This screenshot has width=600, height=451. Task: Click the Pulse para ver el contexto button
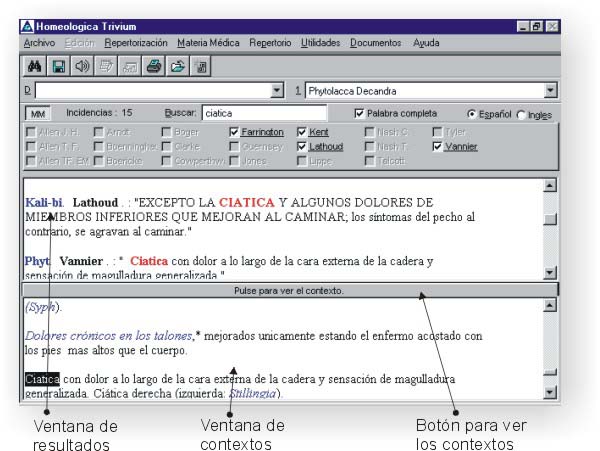point(290,290)
